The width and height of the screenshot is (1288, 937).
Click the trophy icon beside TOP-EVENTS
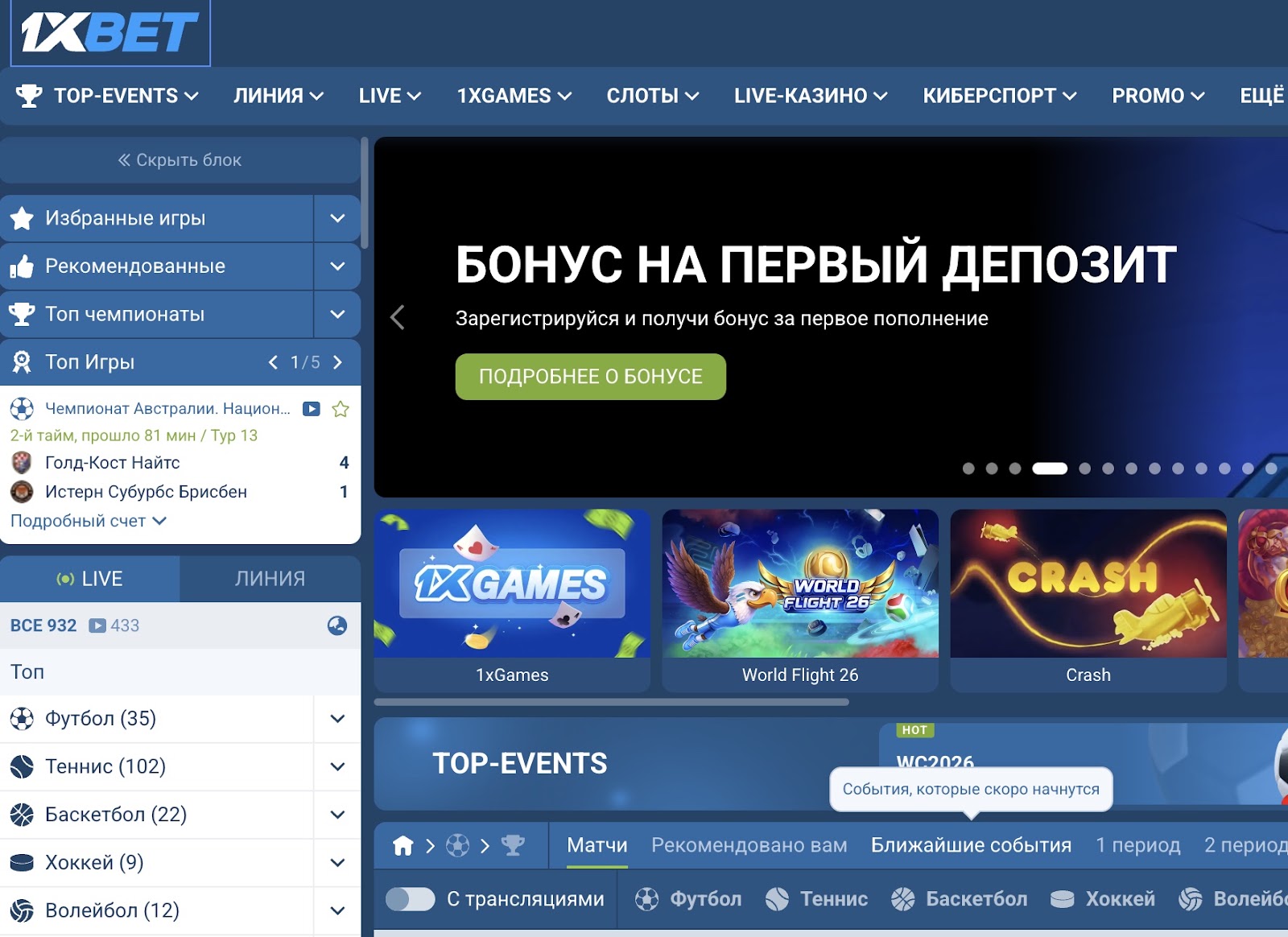tap(29, 96)
